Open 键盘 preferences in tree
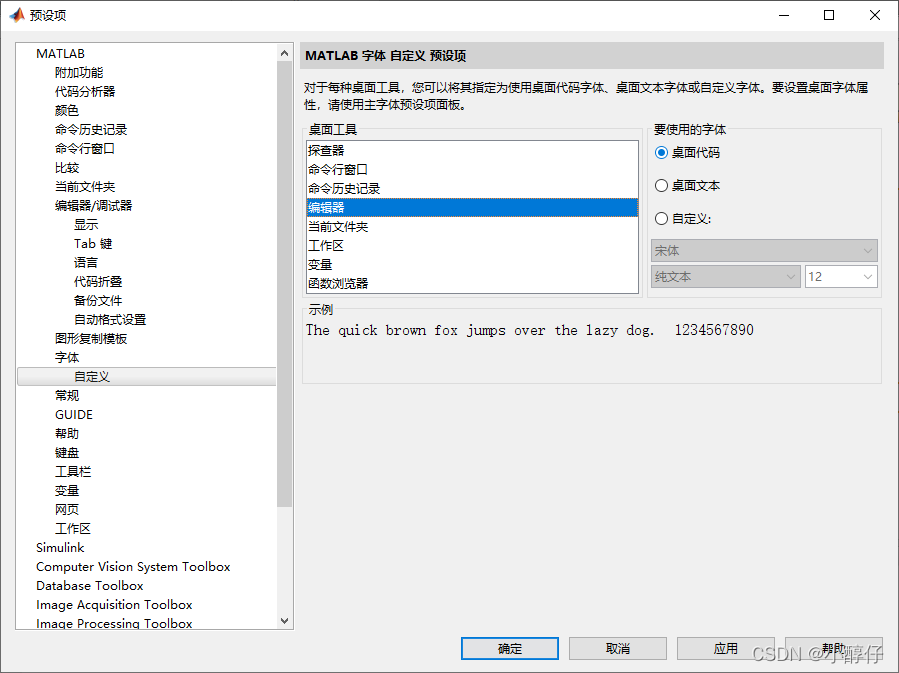Image resolution: width=899 pixels, height=673 pixels. [67, 452]
